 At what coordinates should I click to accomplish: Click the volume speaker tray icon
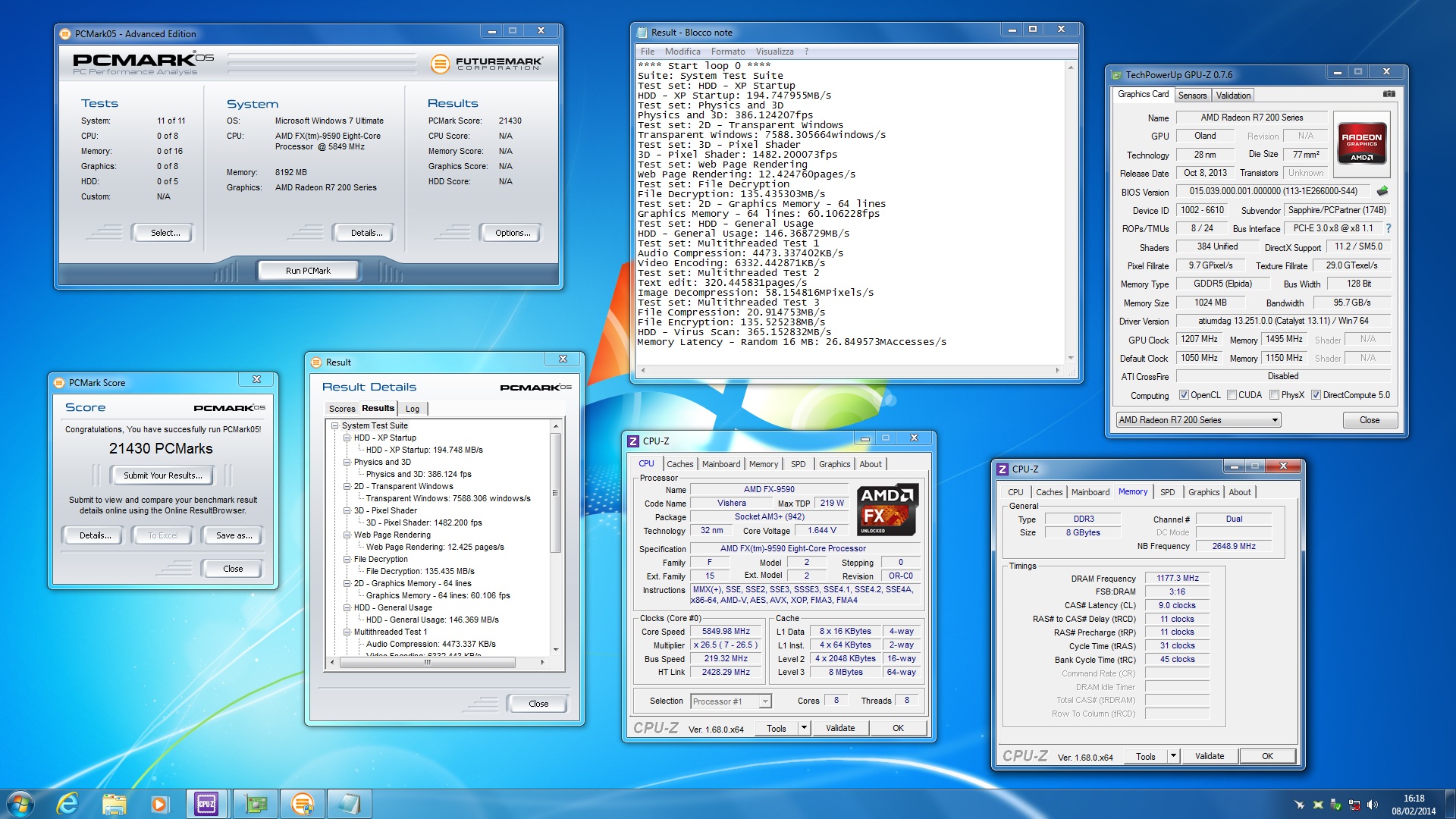[1373, 805]
